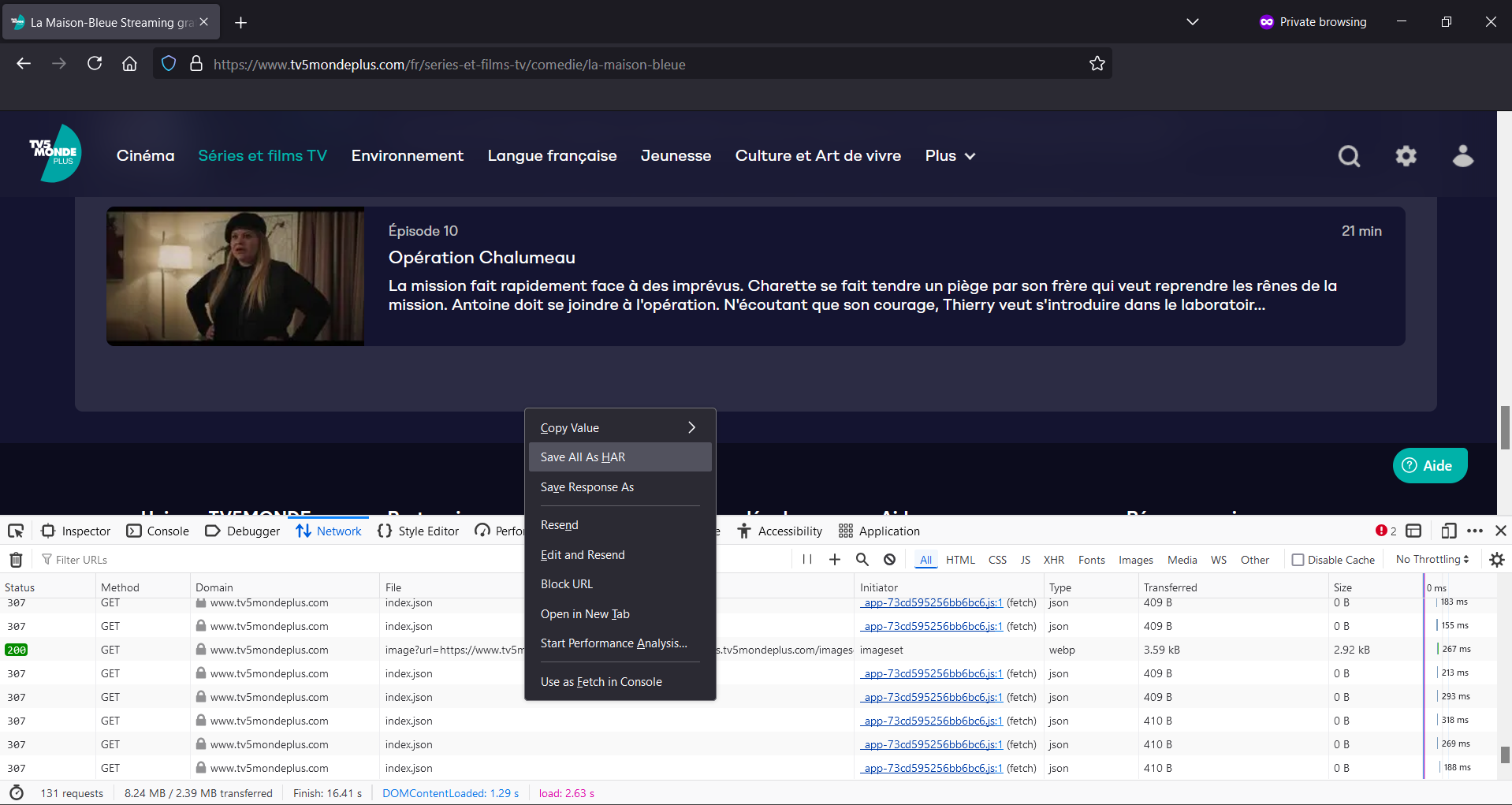Switch to the Inspector tab
Viewport: 1512px width, 805px height.
[76, 531]
